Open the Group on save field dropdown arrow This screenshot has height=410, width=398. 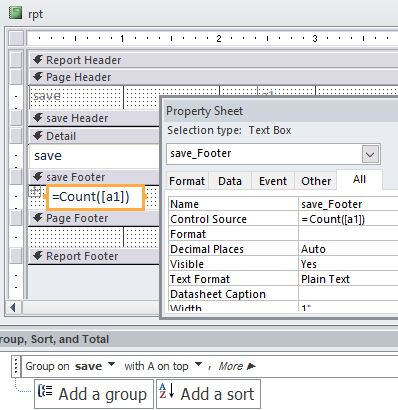(x=112, y=364)
